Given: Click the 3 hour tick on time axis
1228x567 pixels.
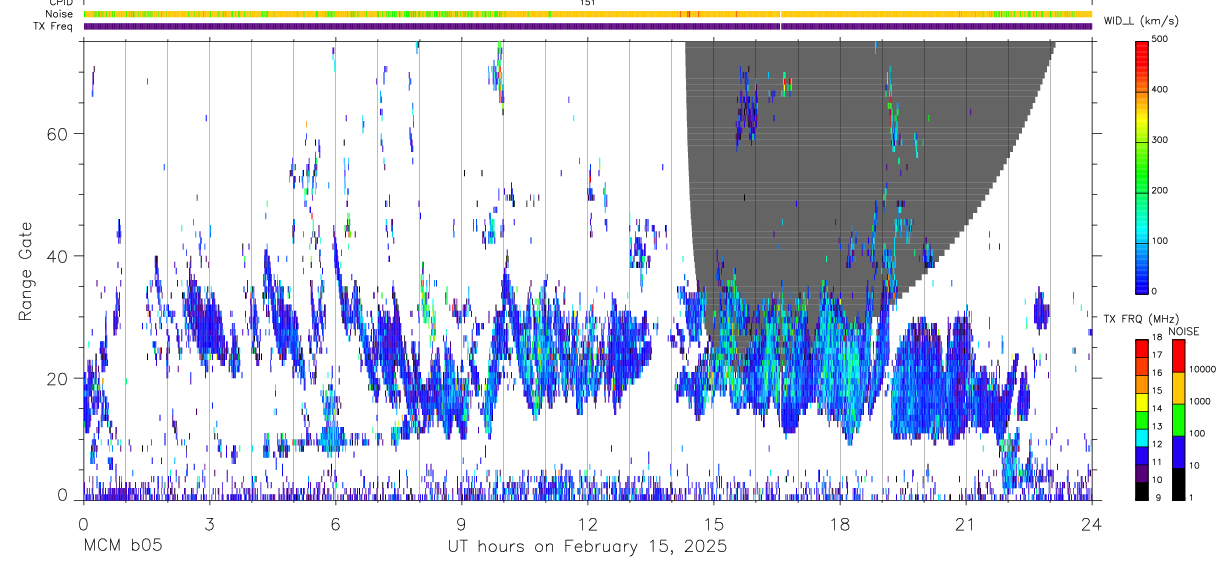Looking at the screenshot, I should [209, 524].
